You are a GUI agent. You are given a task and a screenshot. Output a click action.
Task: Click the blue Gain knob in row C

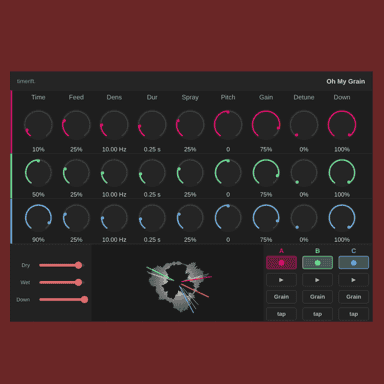pyautogui.click(x=266, y=218)
